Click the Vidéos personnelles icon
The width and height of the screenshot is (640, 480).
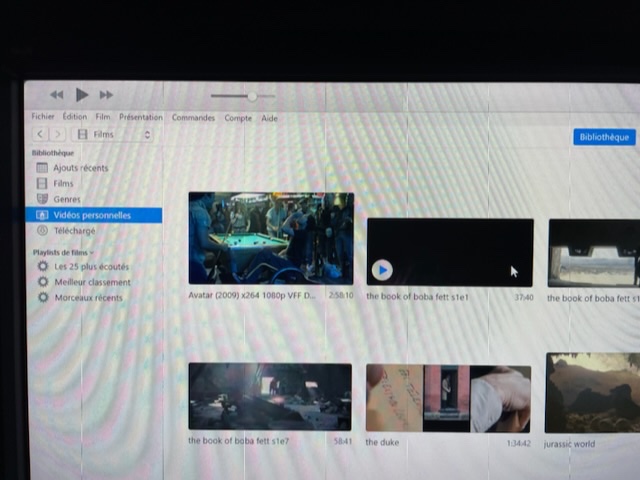(42, 215)
